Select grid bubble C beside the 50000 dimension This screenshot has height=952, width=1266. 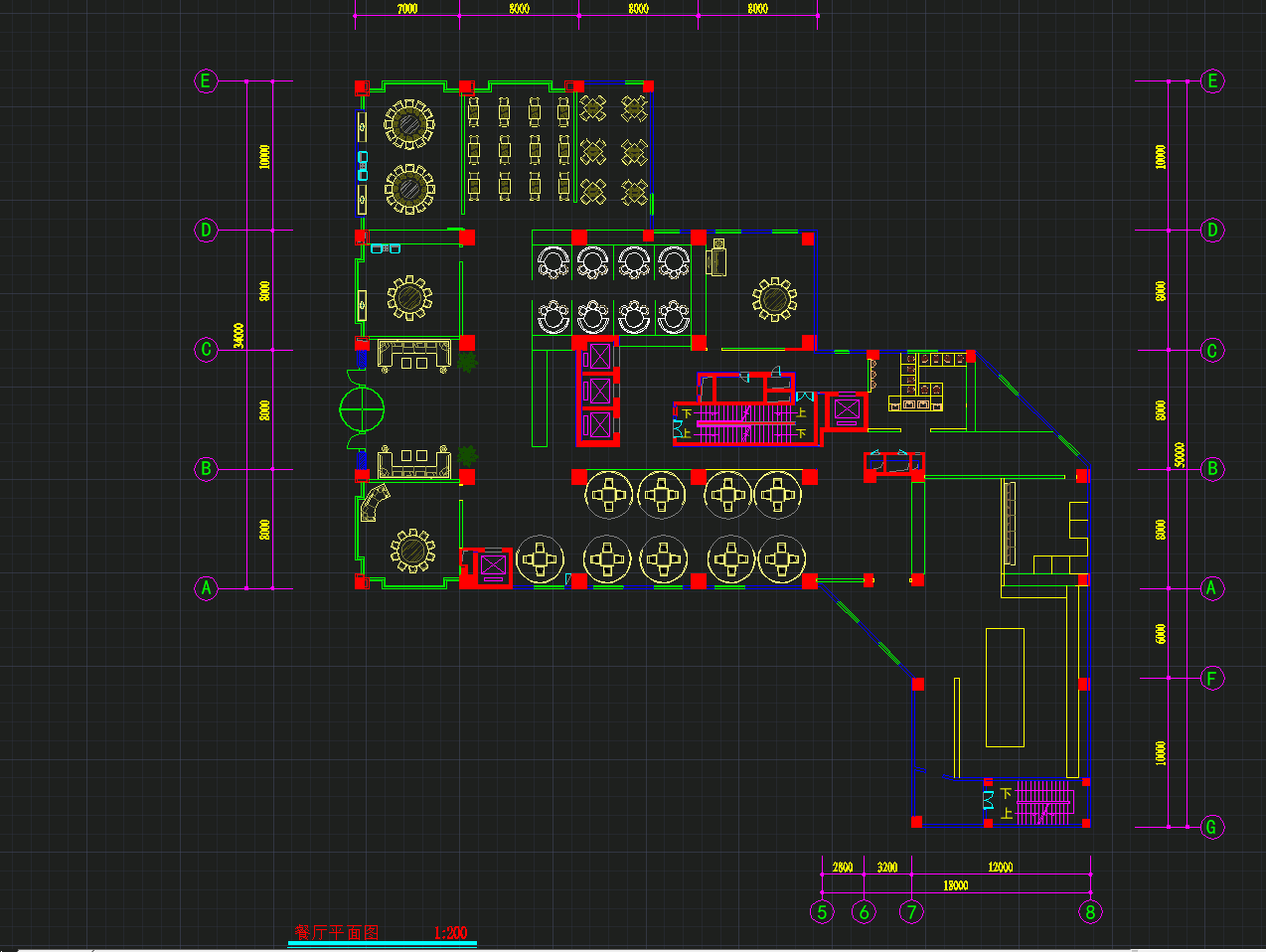click(x=1211, y=350)
